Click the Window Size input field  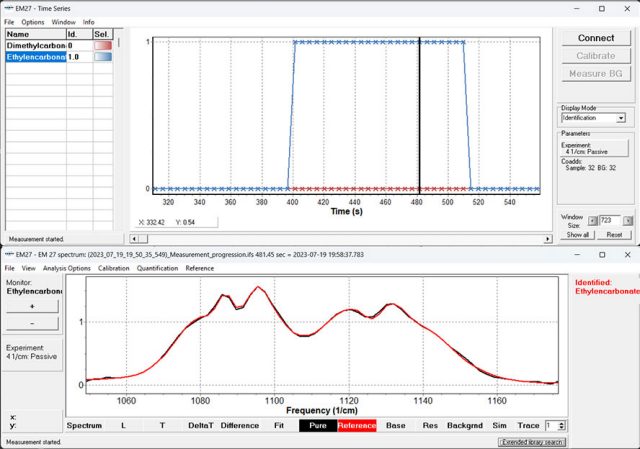[610, 220]
